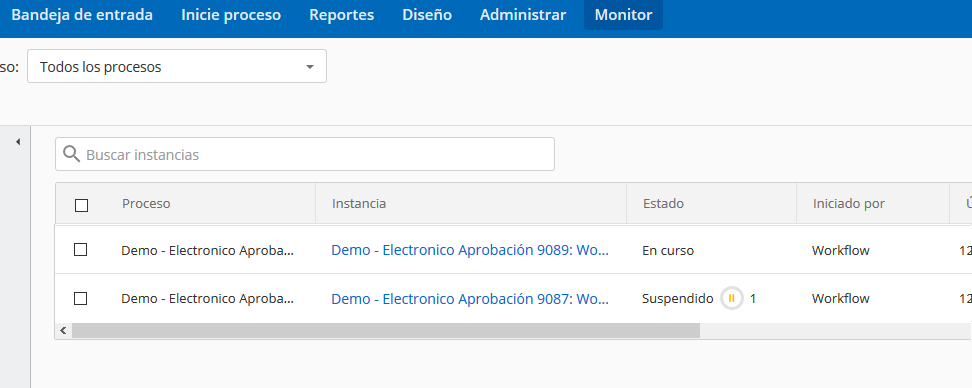Toggle the select-all header checkbox
This screenshot has width=972, height=388.
pos(81,205)
